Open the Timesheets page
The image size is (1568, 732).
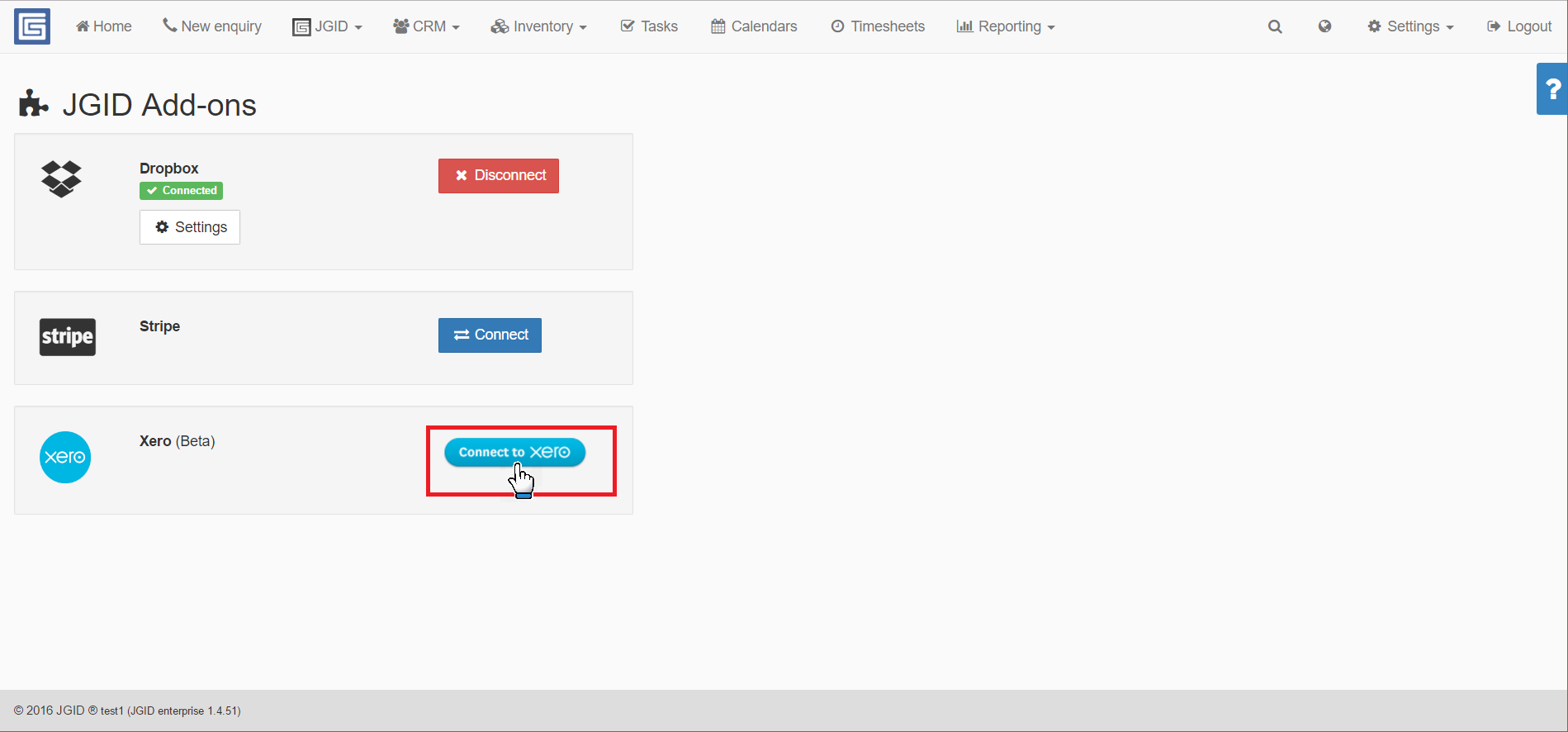point(878,26)
